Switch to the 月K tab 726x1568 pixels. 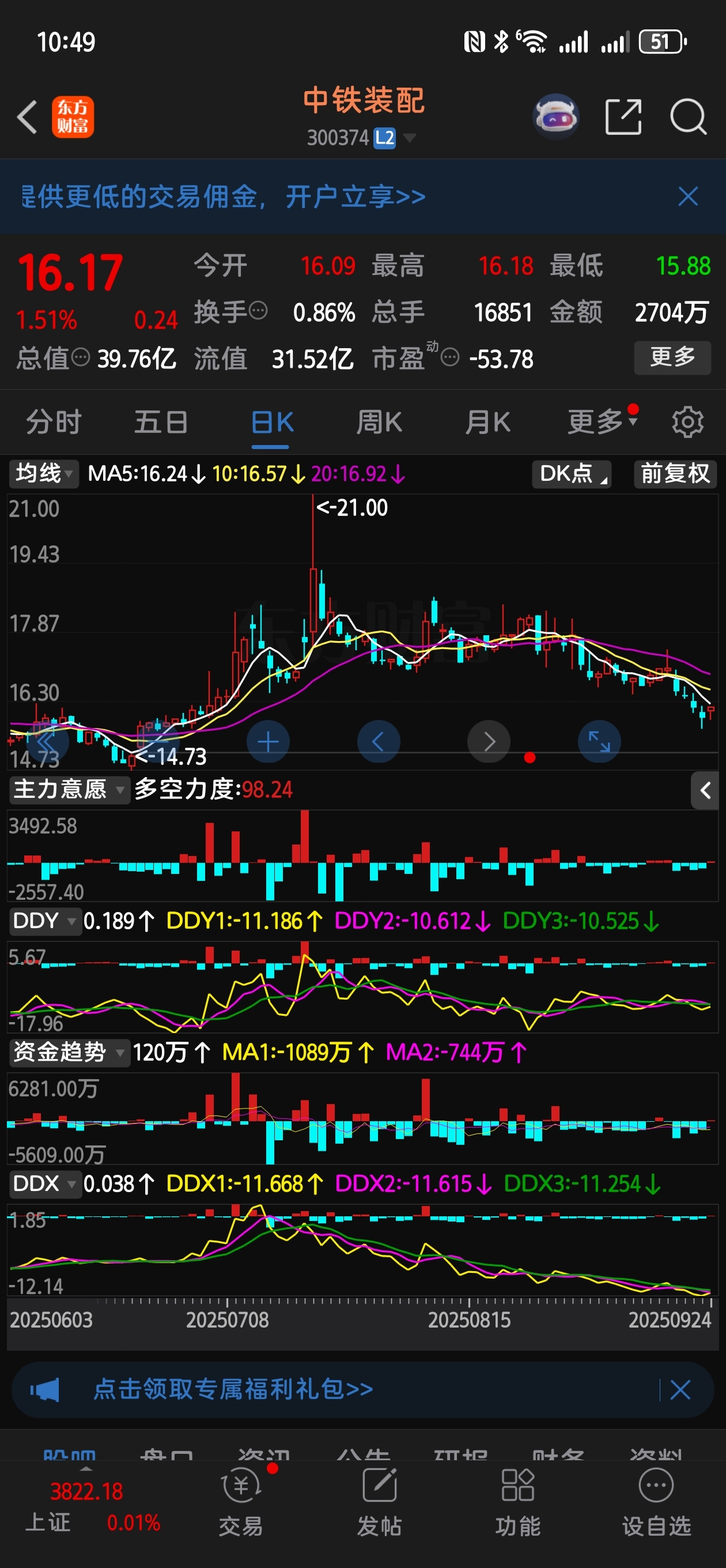click(487, 423)
